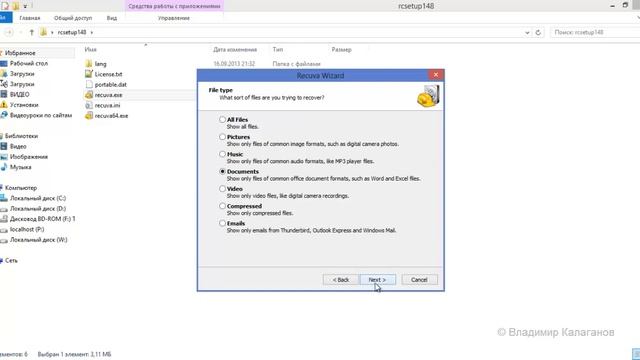Select the Documents radio button
The width and height of the screenshot is (640, 360).
click(222, 171)
